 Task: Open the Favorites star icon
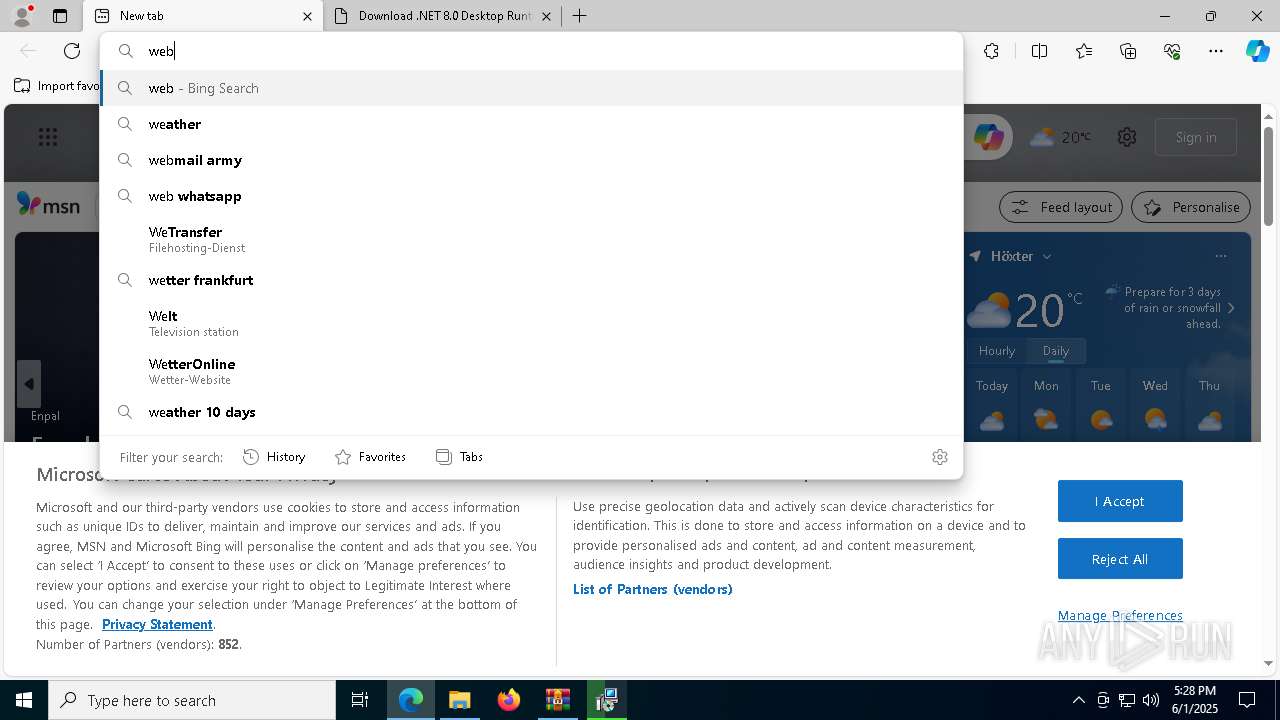pos(1084,51)
